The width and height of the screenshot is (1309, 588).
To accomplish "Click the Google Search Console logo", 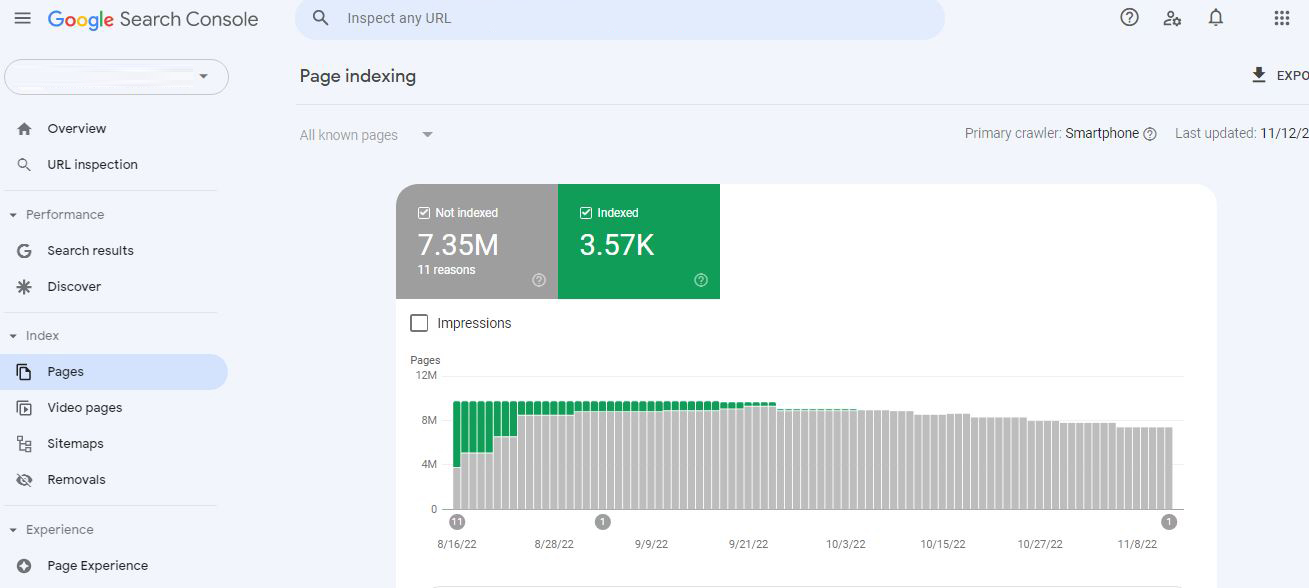I will click(153, 19).
